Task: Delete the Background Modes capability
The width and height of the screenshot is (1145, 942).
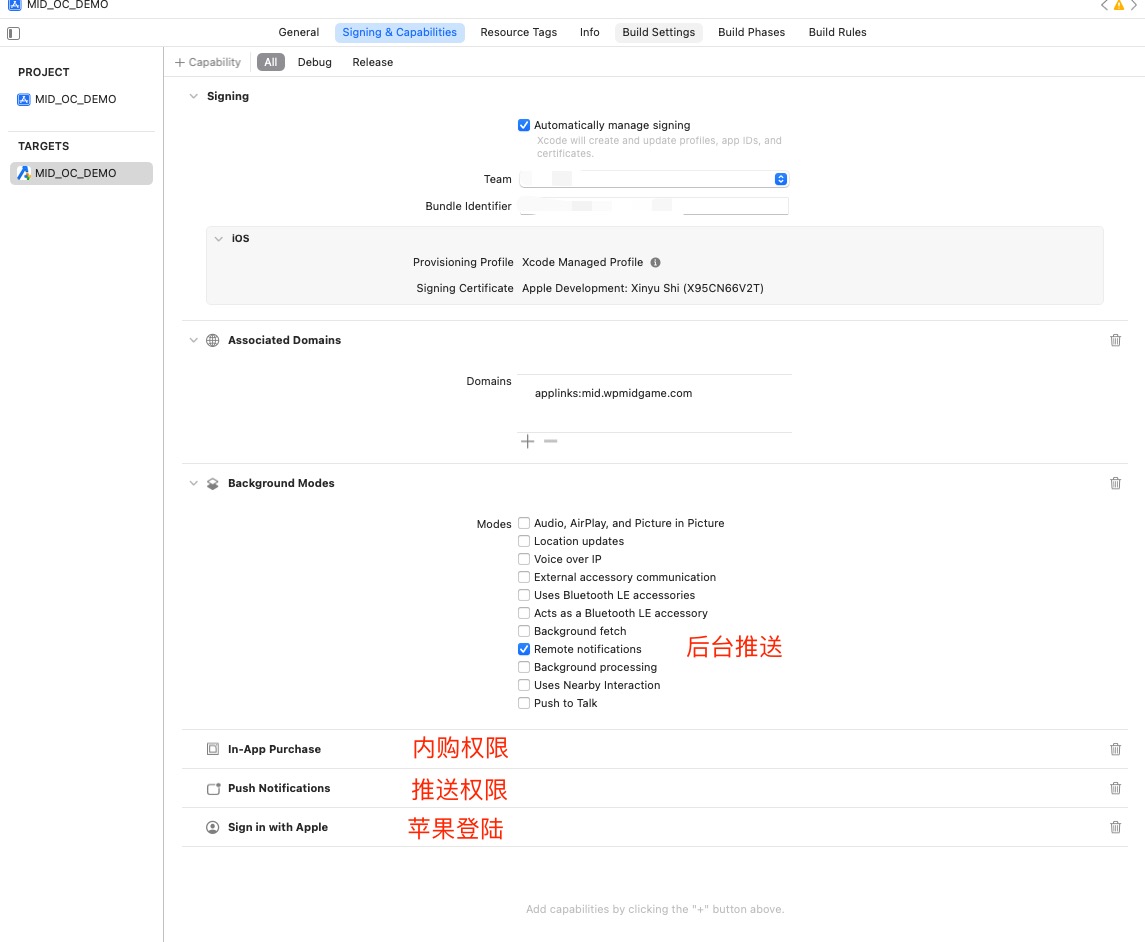Action: click(x=1115, y=483)
